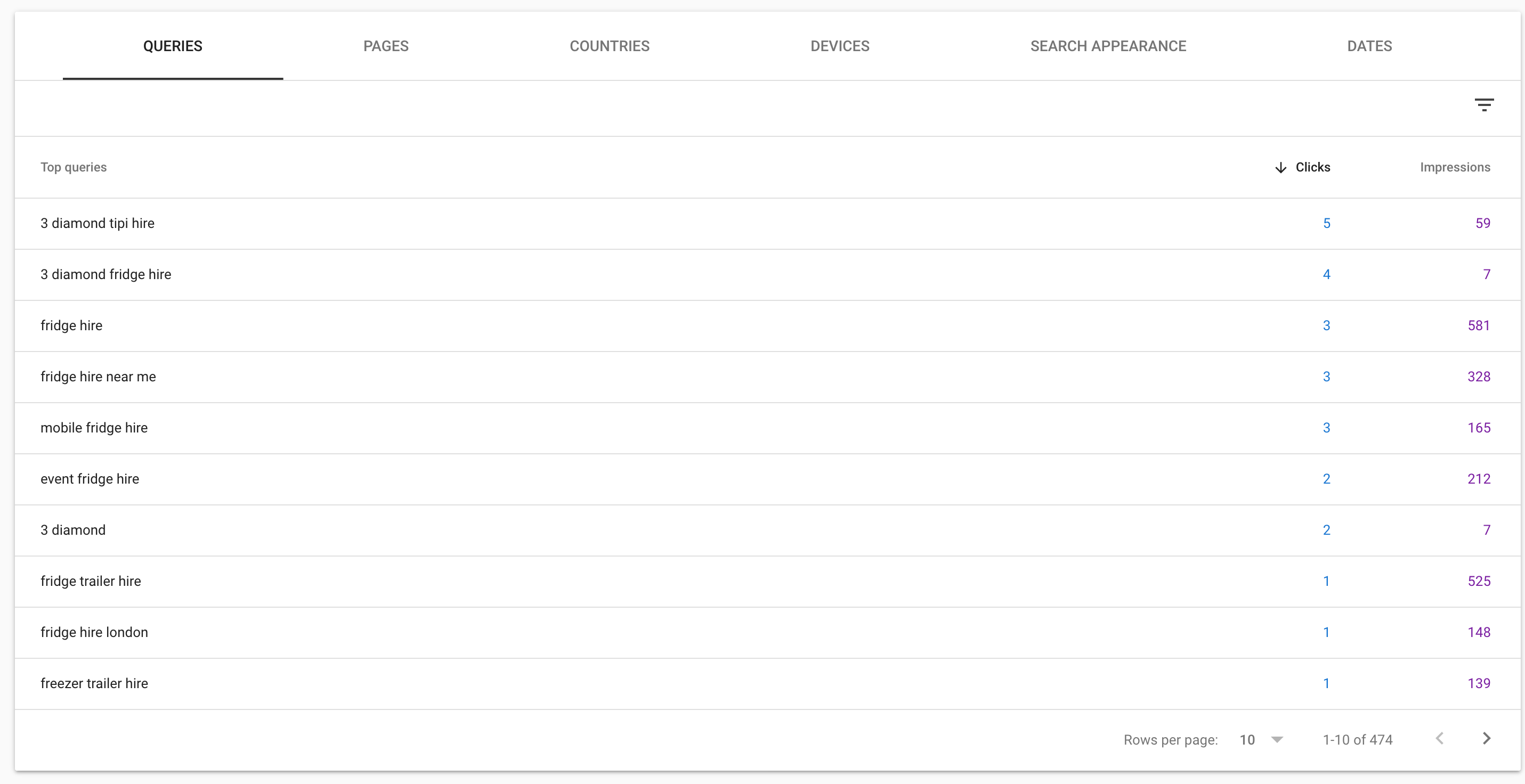Select the '3 diamond' query row

coord(768,530)
